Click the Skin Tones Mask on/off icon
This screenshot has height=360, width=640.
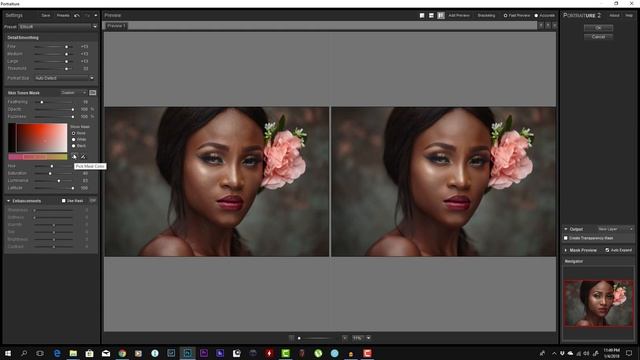[x=93, y=93]
